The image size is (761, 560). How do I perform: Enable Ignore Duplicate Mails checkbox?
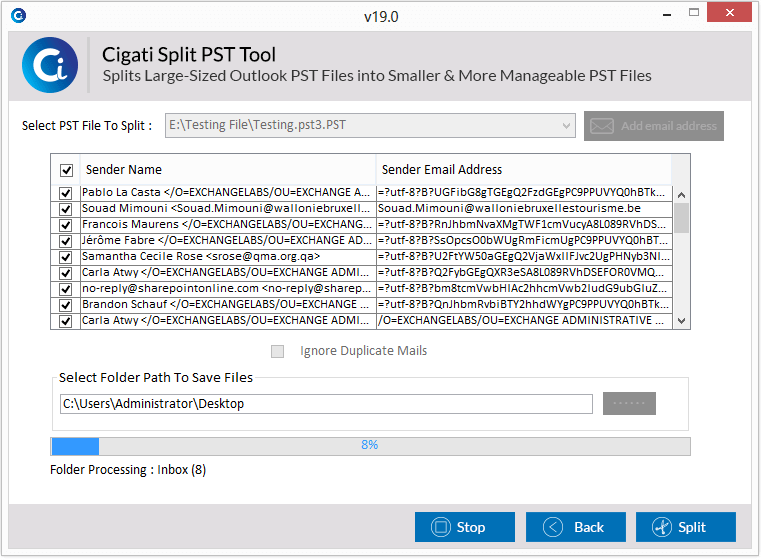(278, 351)
